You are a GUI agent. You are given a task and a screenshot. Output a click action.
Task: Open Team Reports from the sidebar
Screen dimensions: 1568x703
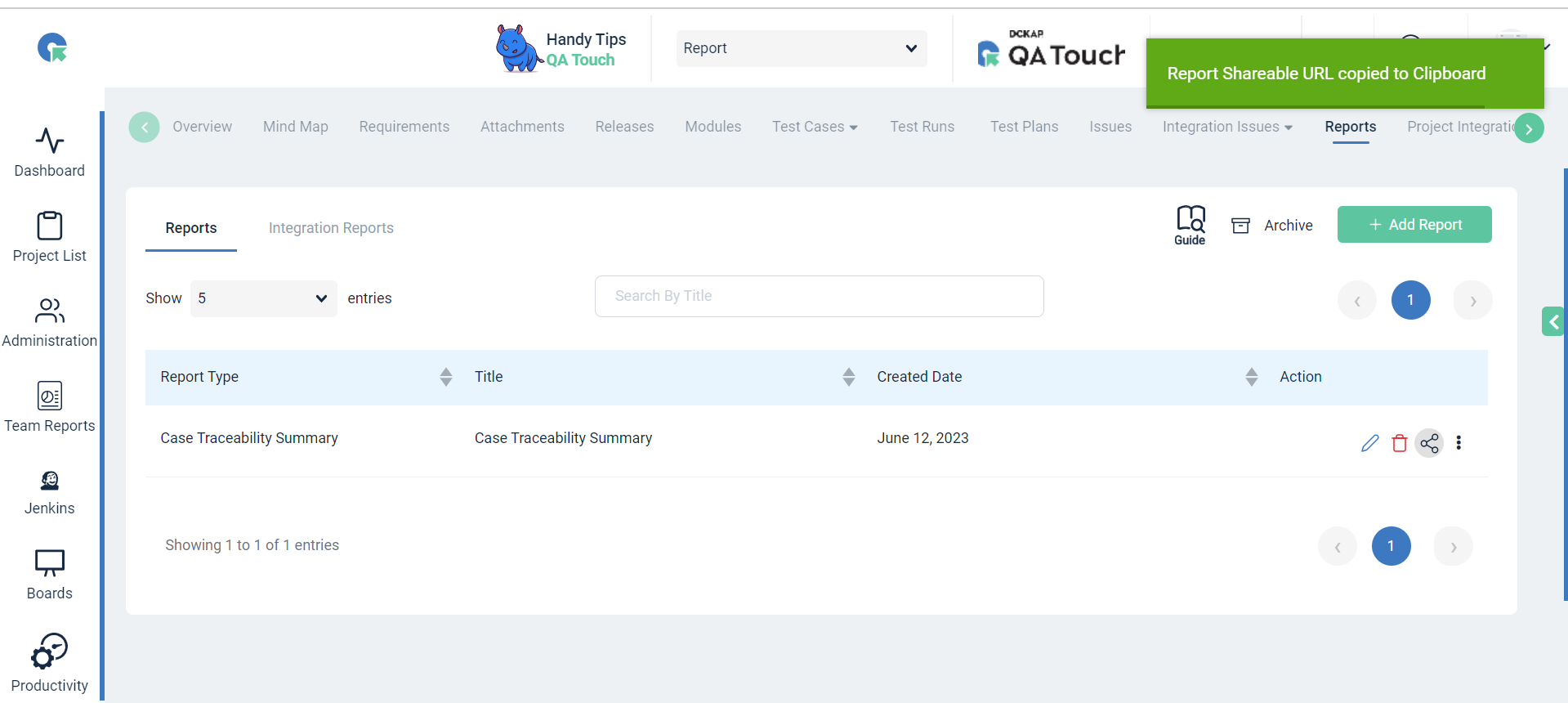(x=50, y=407)
